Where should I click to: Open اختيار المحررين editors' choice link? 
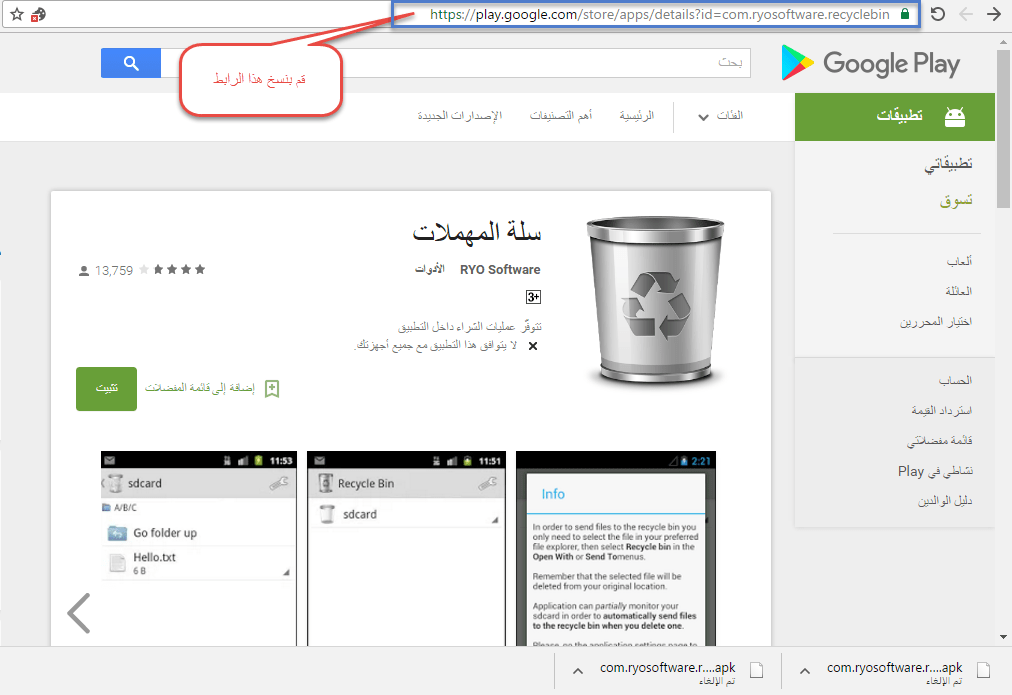(936, 321)
